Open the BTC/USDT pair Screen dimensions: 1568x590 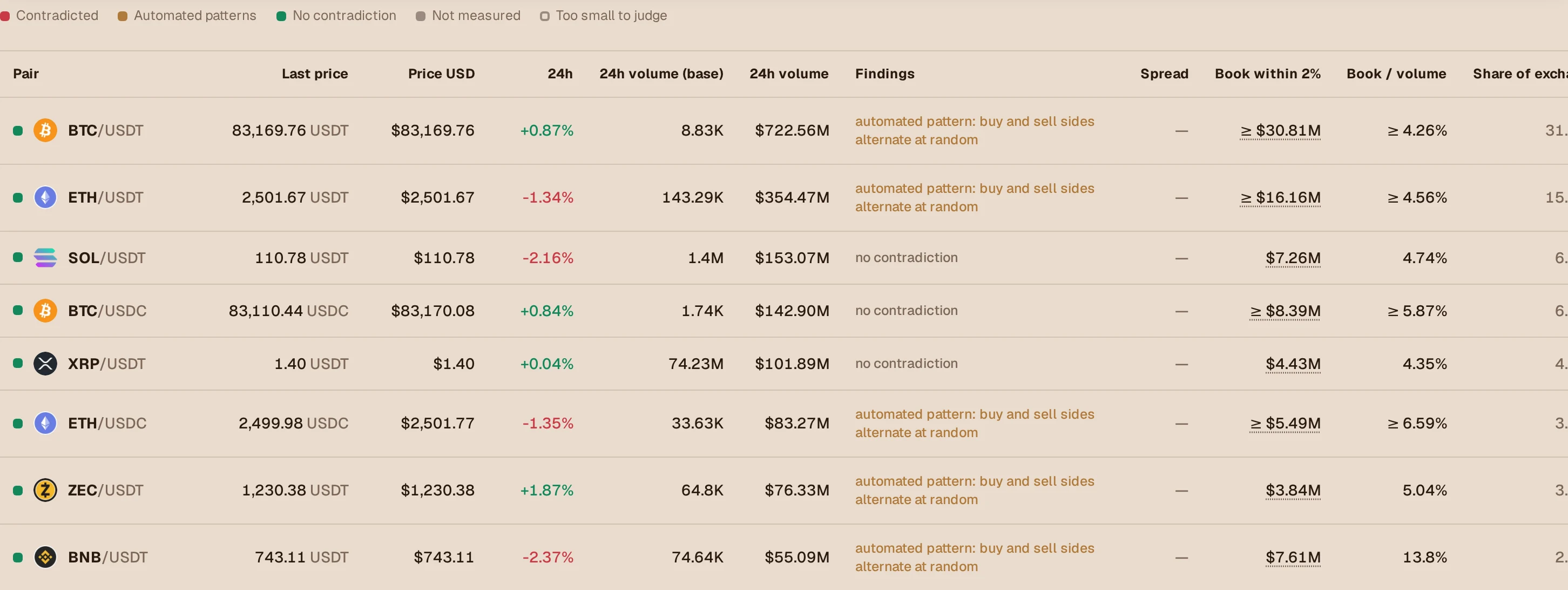pyautogui.click(x=106, y=130)
